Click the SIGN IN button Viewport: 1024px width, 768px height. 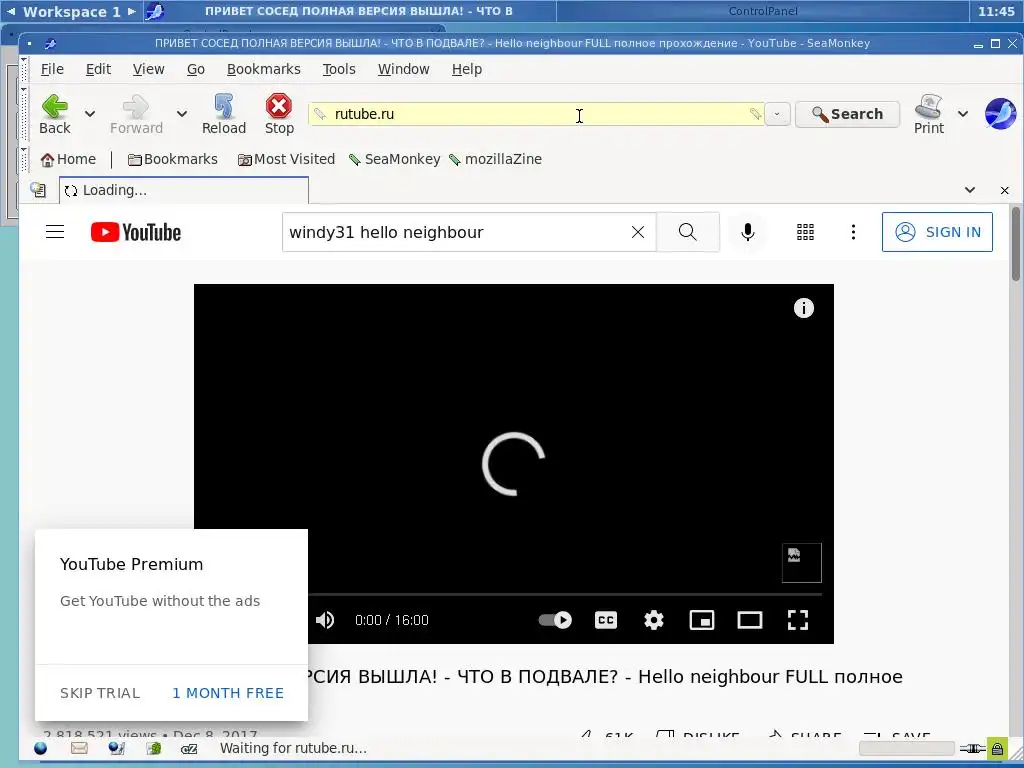click(937, 232)
